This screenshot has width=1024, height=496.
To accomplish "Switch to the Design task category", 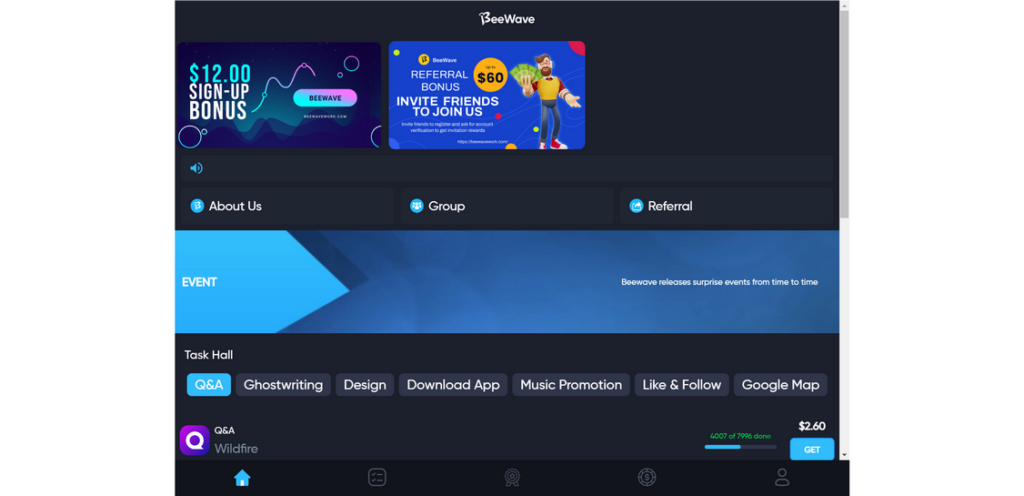I will (365, 385).
